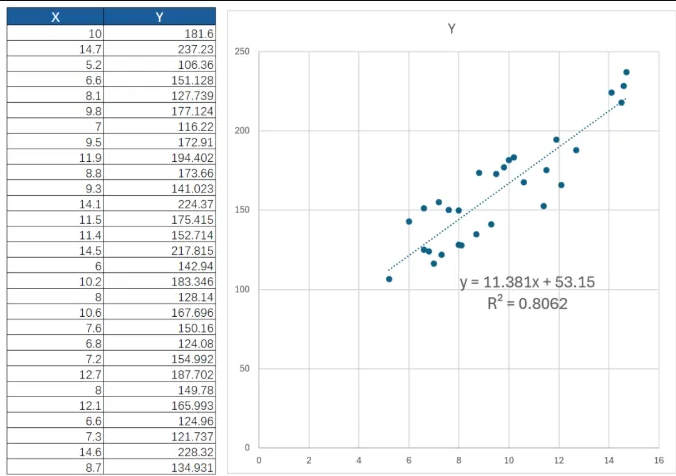The height and width of the screenshot is (476, 676).
Task: Click the R² = 0.8062 label
Action: pyautogui.click(x=527, y=304)
